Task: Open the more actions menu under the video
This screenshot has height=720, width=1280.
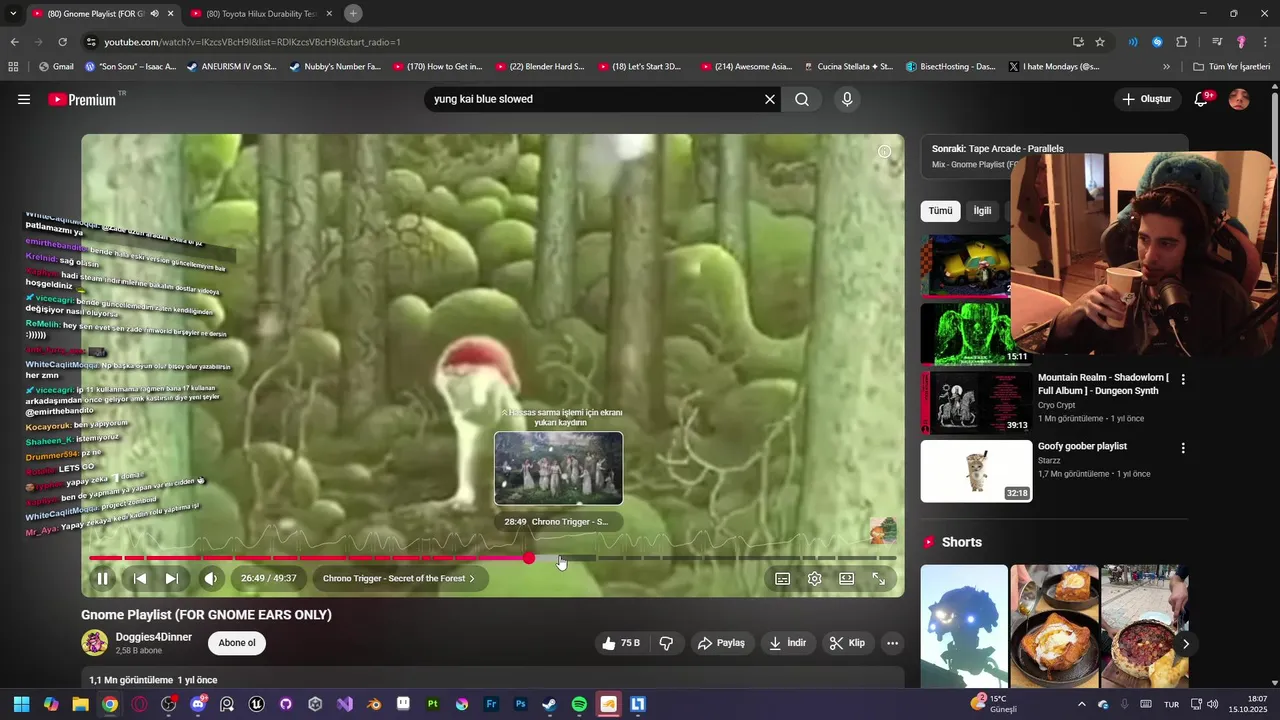Action: pyautogui.click(x=893, y=643)
